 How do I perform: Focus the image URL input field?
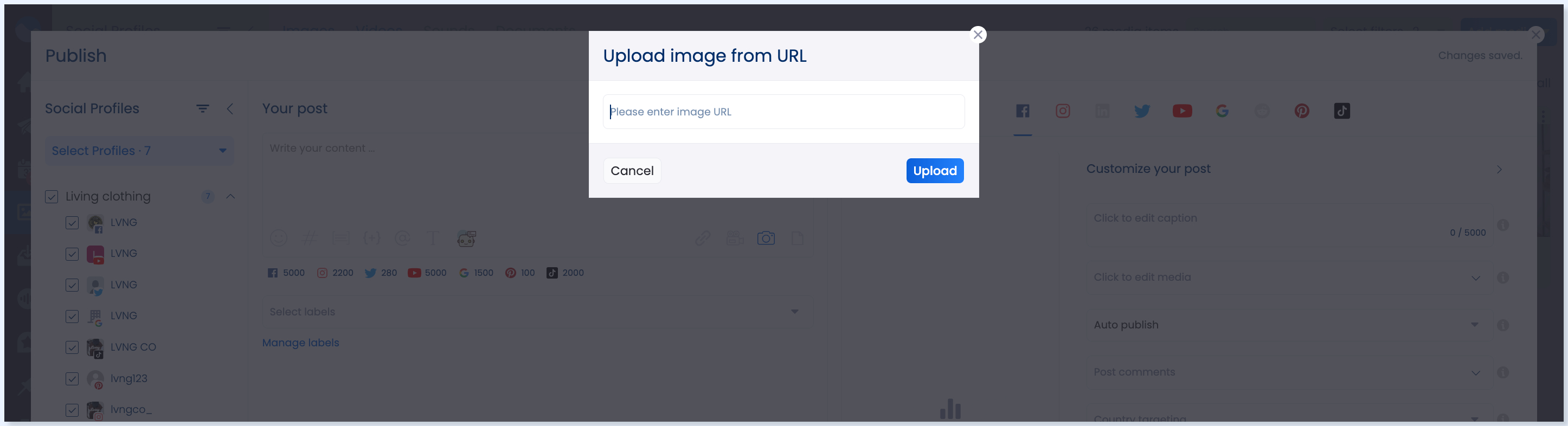pyautogui.click(x=783, y=111)
